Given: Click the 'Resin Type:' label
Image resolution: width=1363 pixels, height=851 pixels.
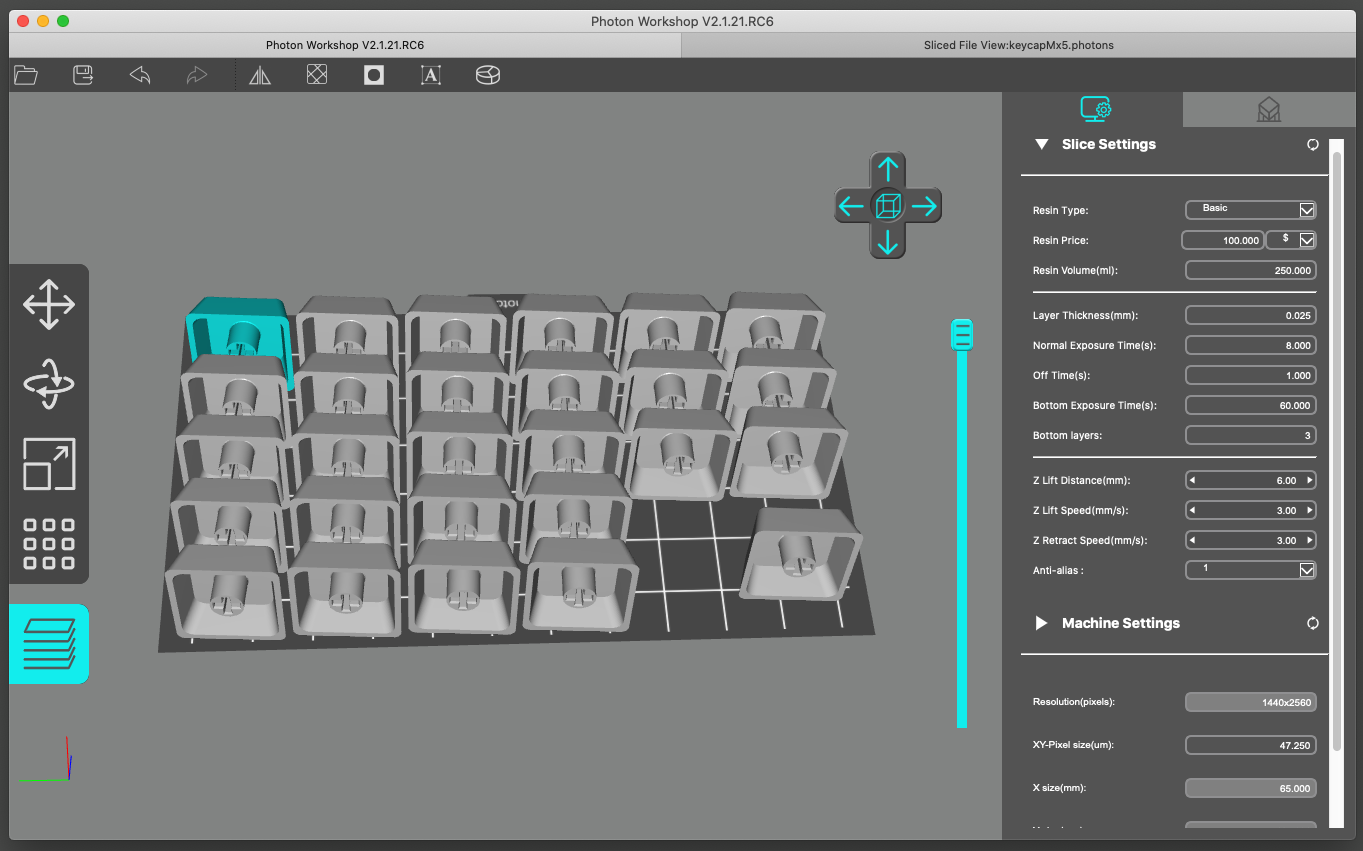Looking at the screenshot, I should coord(1060,210).
